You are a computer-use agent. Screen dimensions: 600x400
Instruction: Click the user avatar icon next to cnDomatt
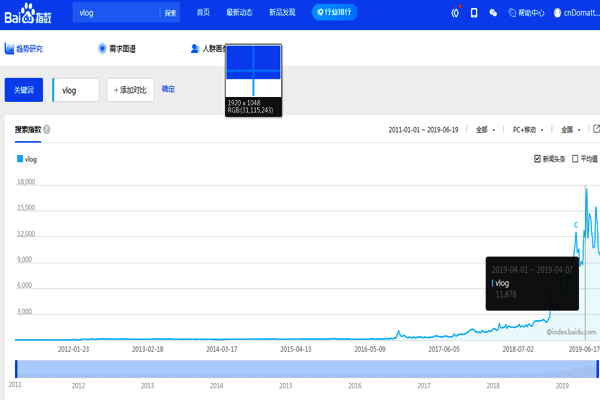(559, 13)
